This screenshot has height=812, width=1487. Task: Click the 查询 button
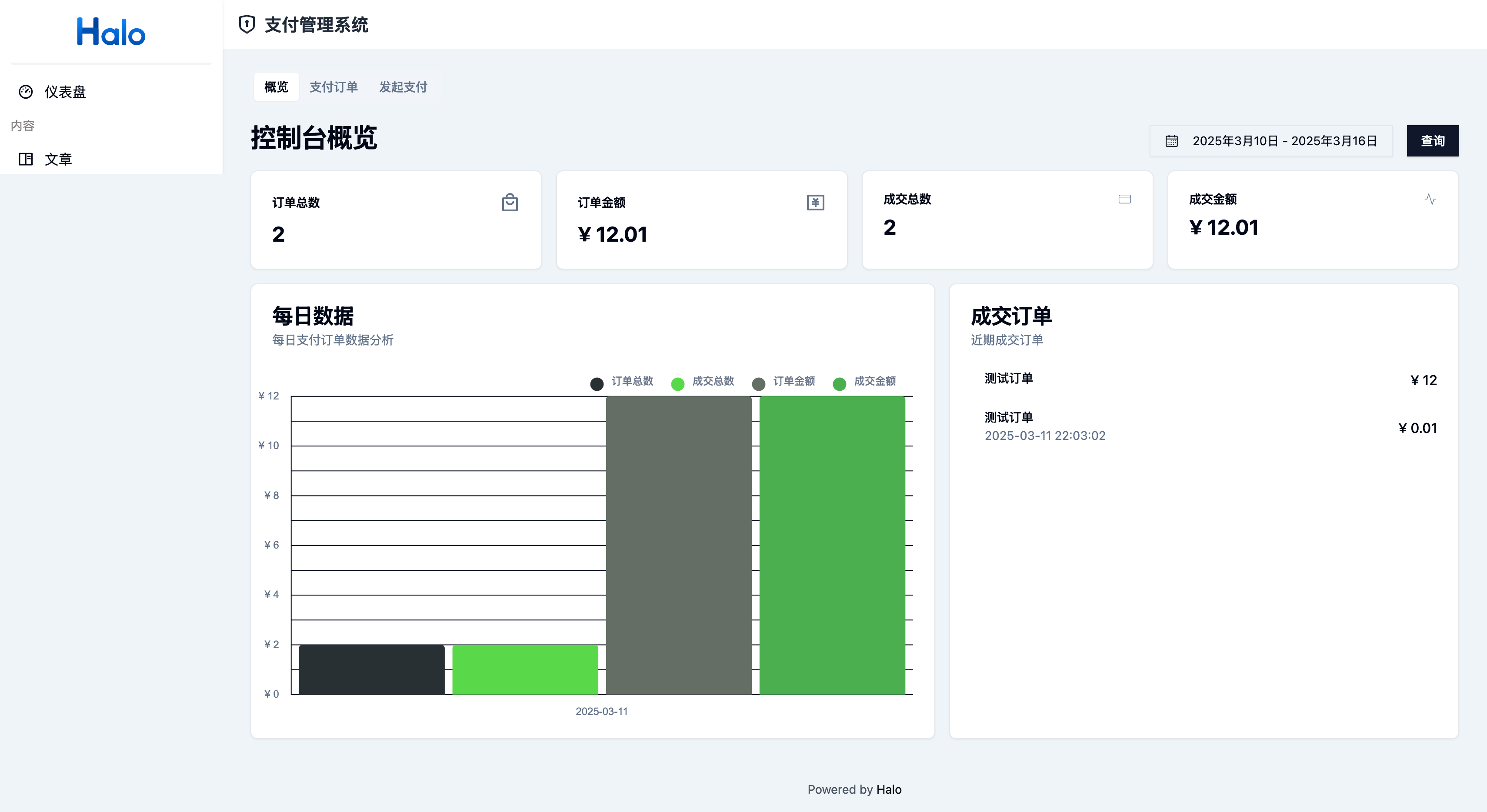(1433, 140)
